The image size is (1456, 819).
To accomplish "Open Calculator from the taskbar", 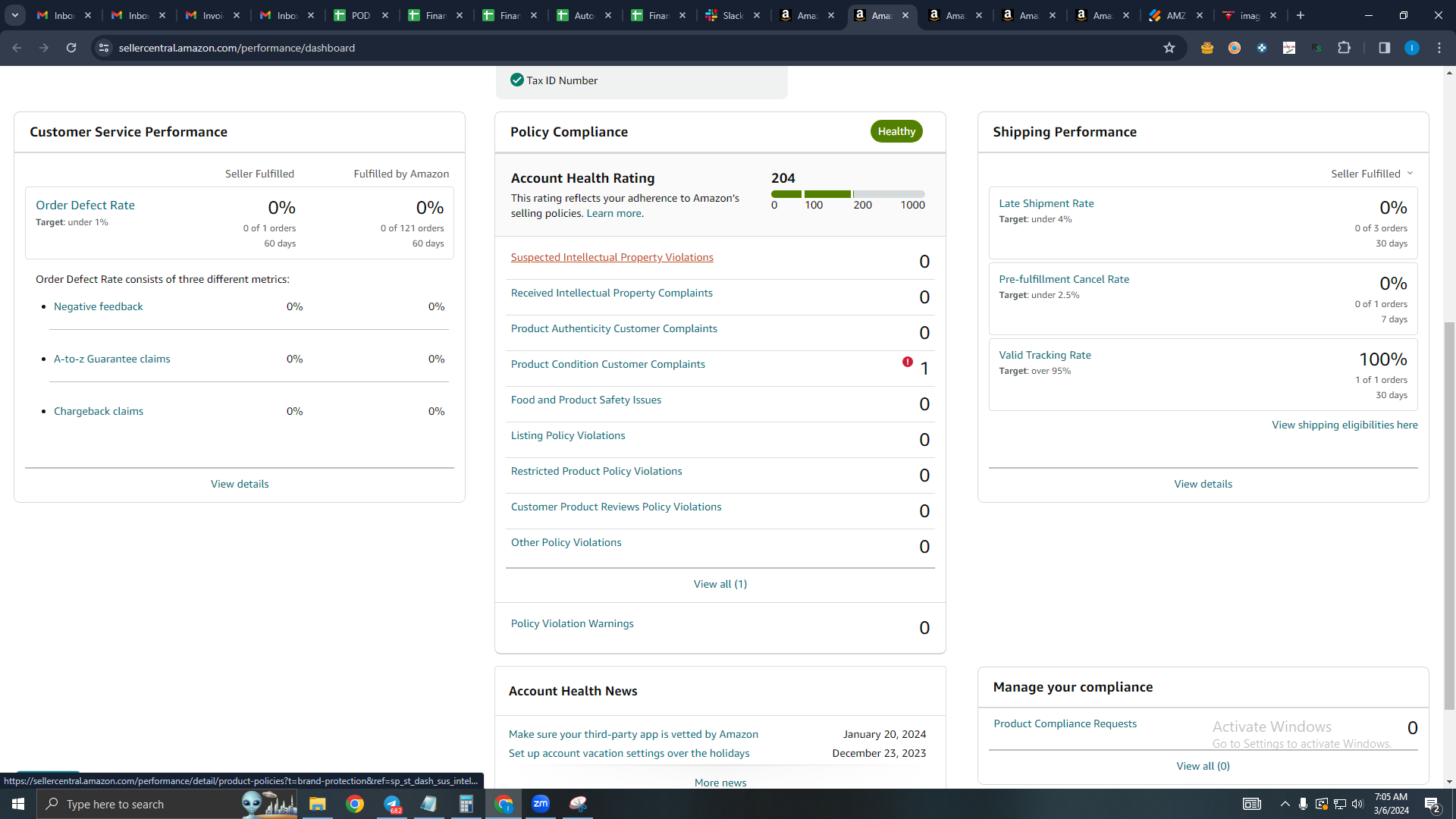I will (466, 804).
